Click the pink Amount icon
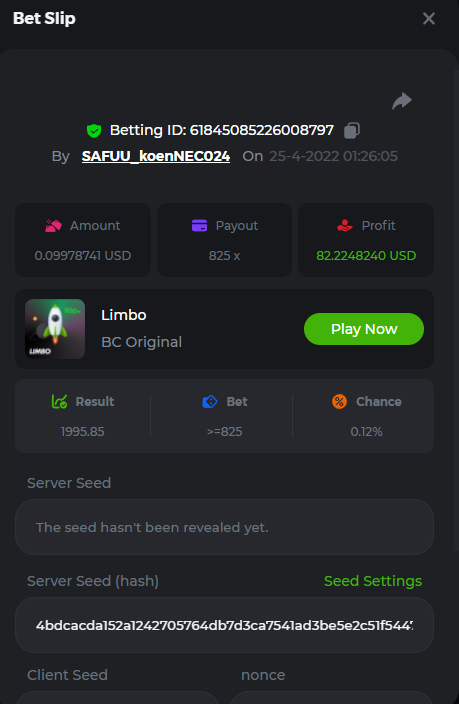 pyautogui.click(x=53, y=225)
